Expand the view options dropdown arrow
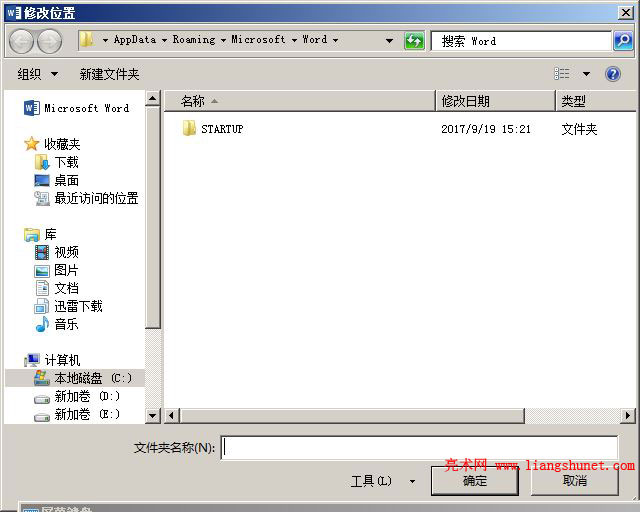Screen dimensions: 640x512 tap(587, 74)
